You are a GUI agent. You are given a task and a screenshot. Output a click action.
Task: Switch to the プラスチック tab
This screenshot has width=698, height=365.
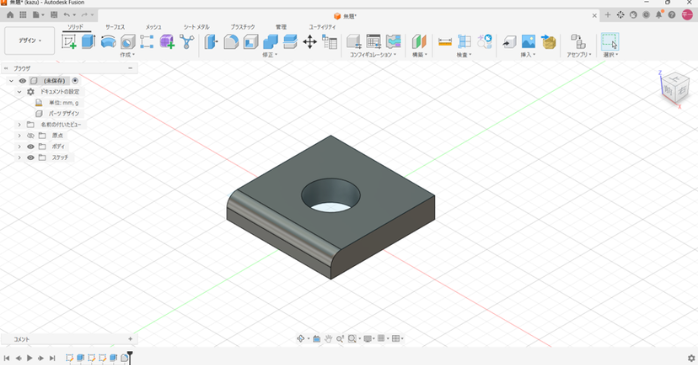coord(243,27)
